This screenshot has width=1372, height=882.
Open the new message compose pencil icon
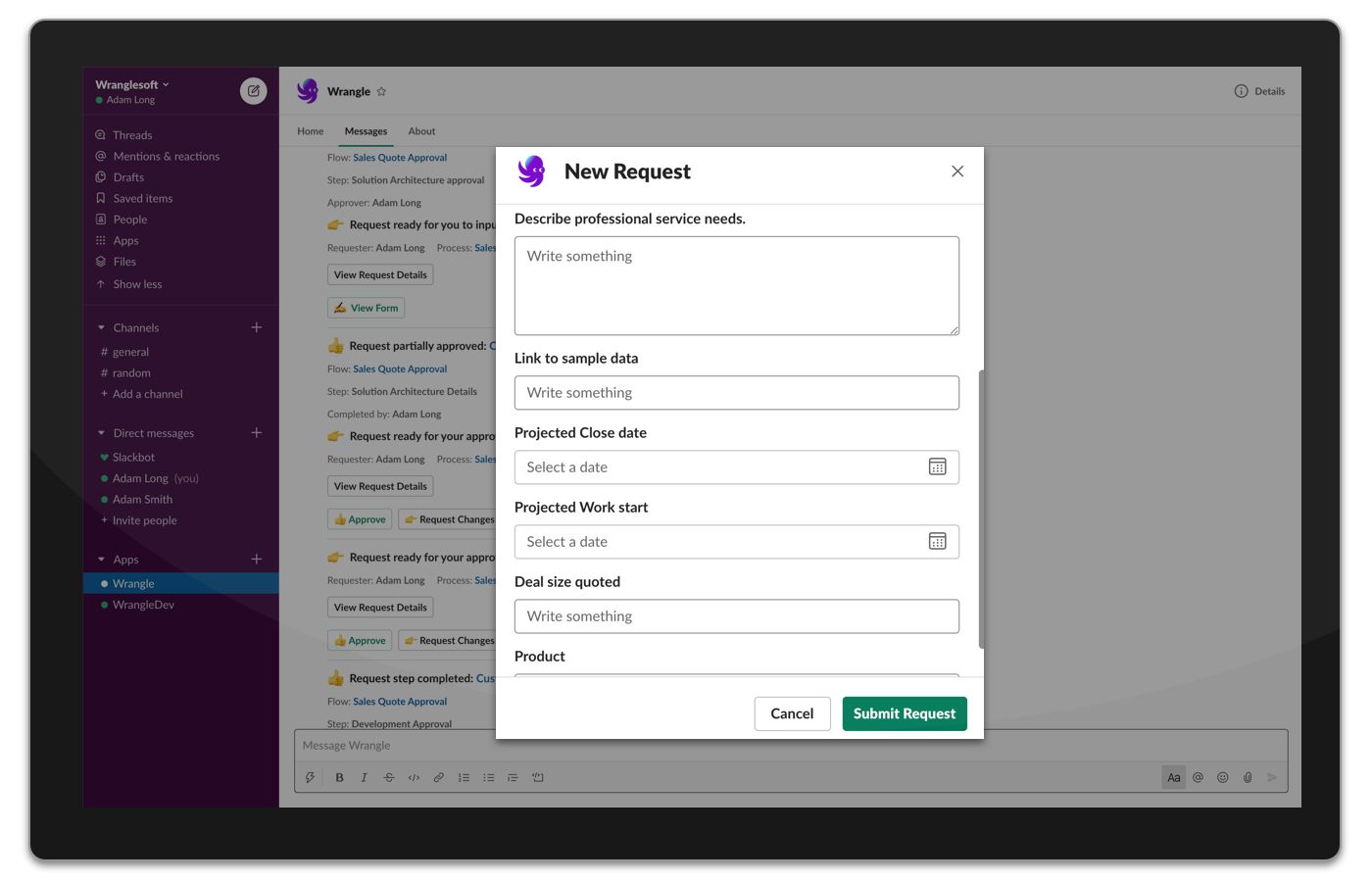[x=253, y=90]
